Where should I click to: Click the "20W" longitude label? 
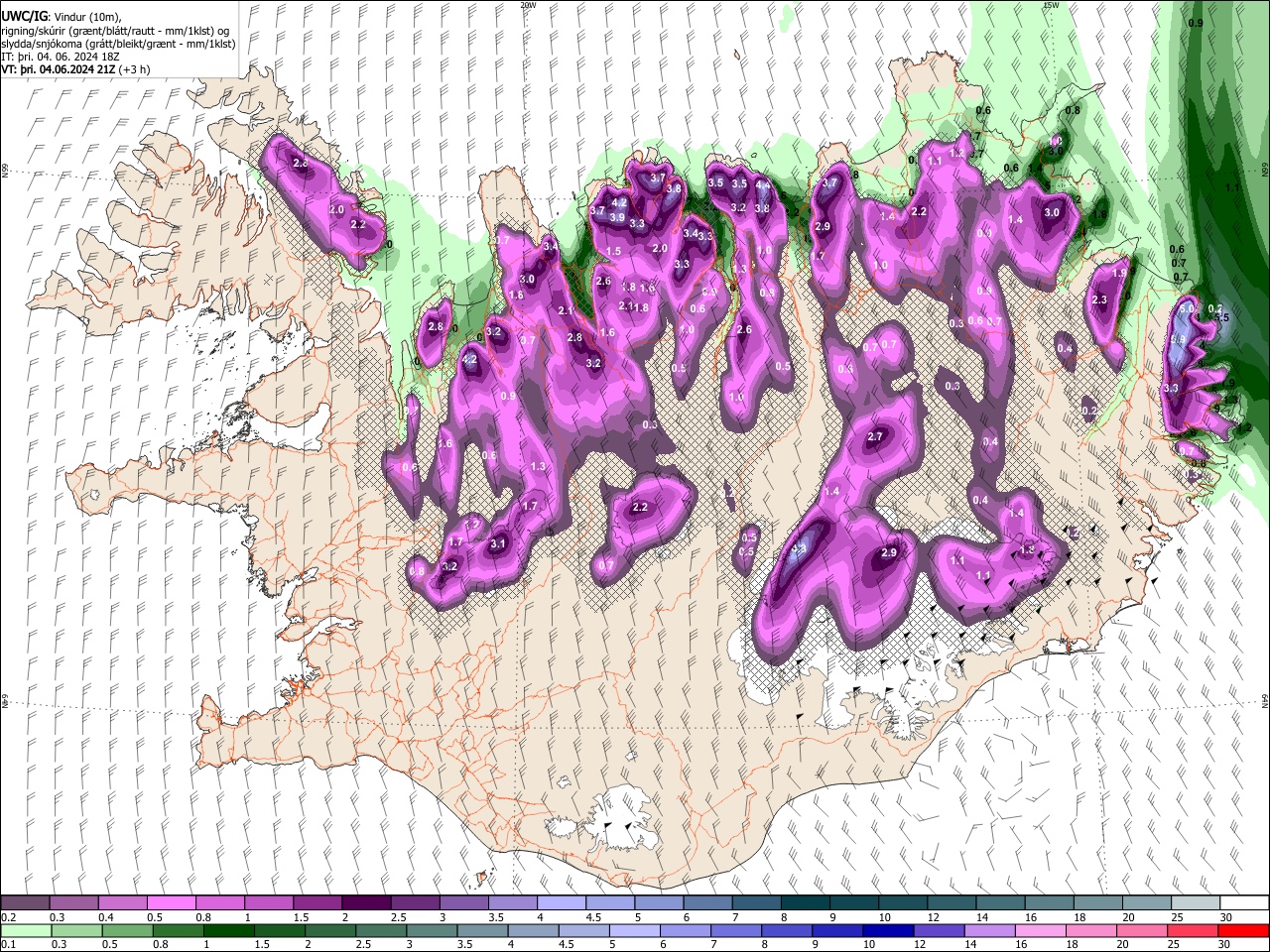click(x=528, y=5)
